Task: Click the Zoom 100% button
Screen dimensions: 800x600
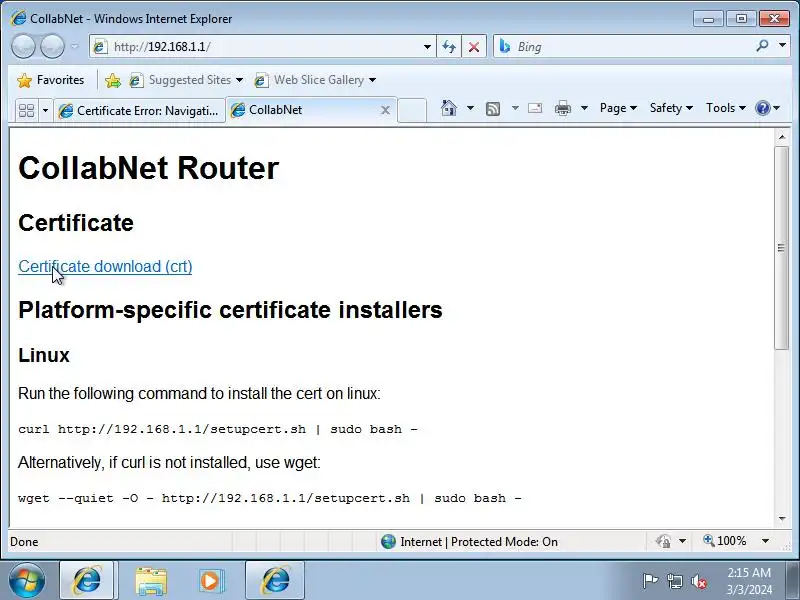Action: 724,541
